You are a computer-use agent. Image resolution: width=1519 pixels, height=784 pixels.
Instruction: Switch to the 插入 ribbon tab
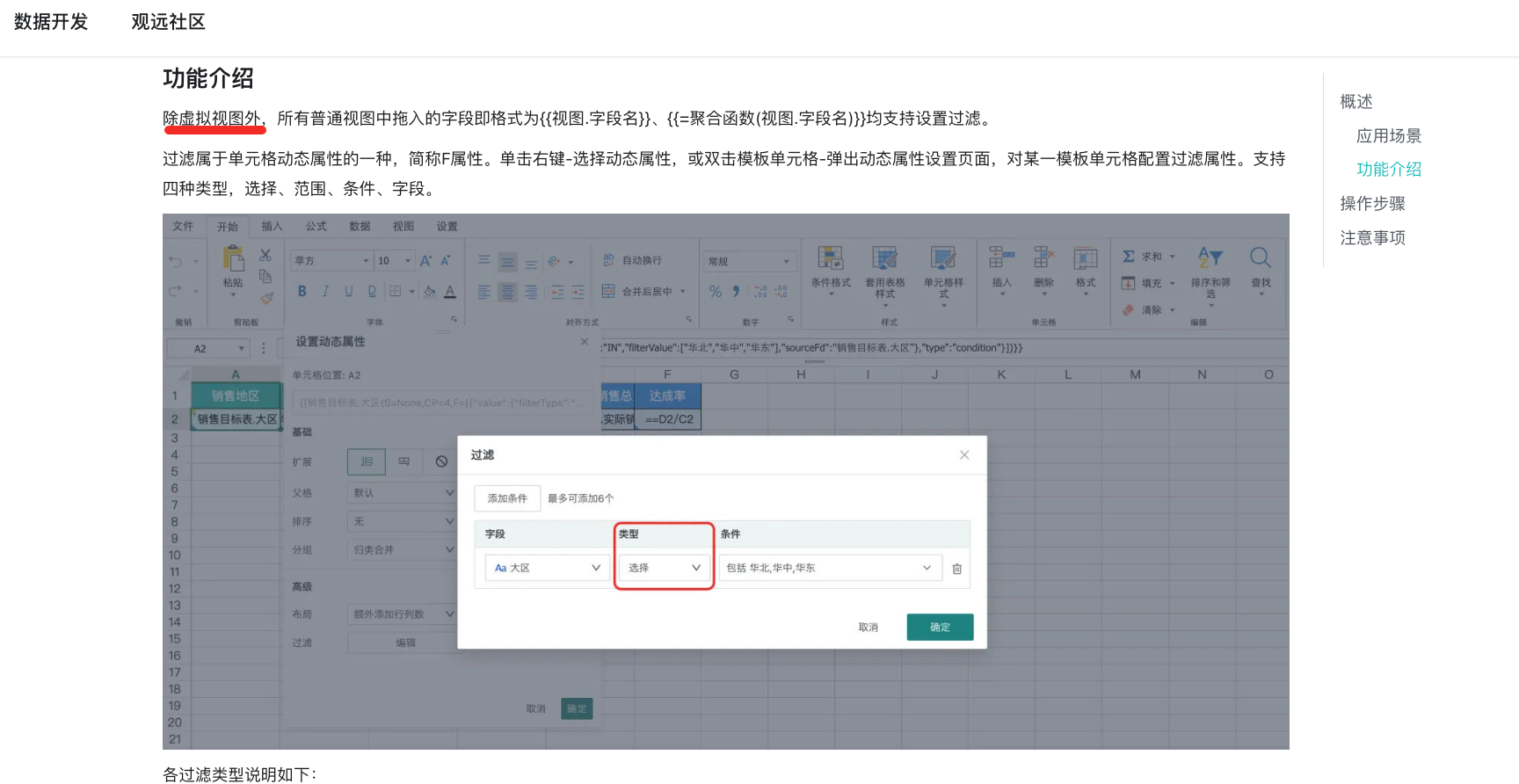(272, 227)
